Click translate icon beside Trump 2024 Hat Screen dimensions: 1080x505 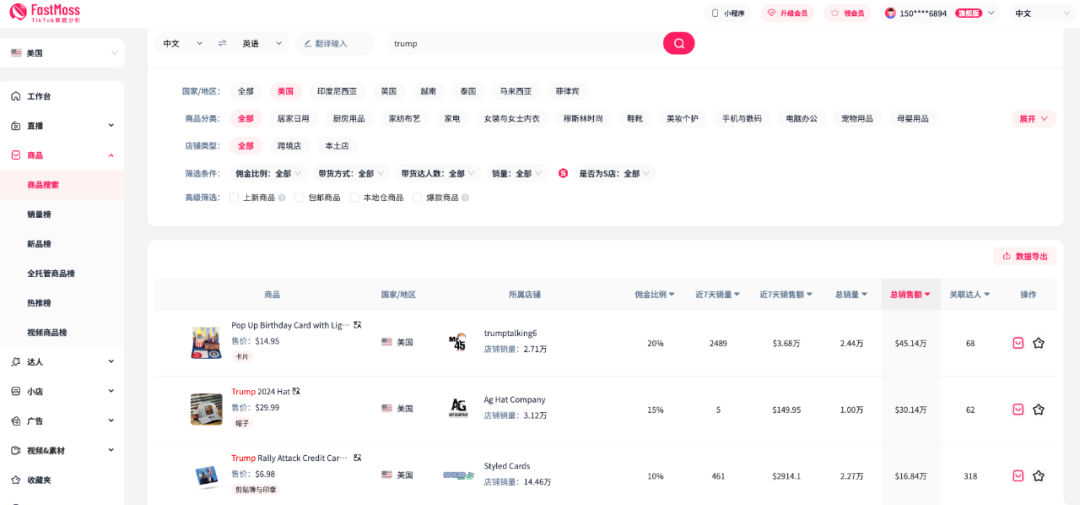point(297,391)
